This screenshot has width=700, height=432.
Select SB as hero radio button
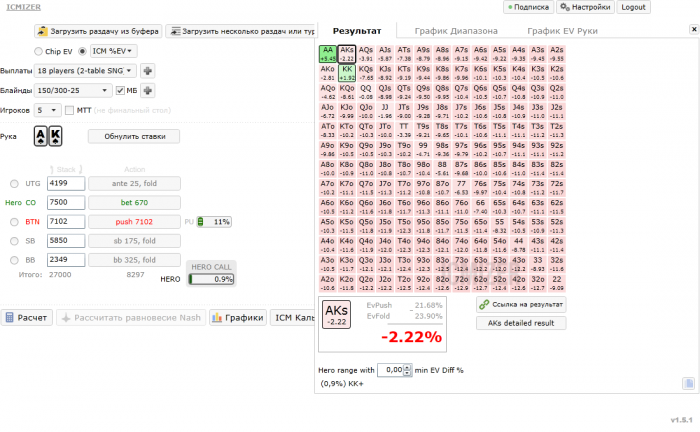click(x=14, y=241)
